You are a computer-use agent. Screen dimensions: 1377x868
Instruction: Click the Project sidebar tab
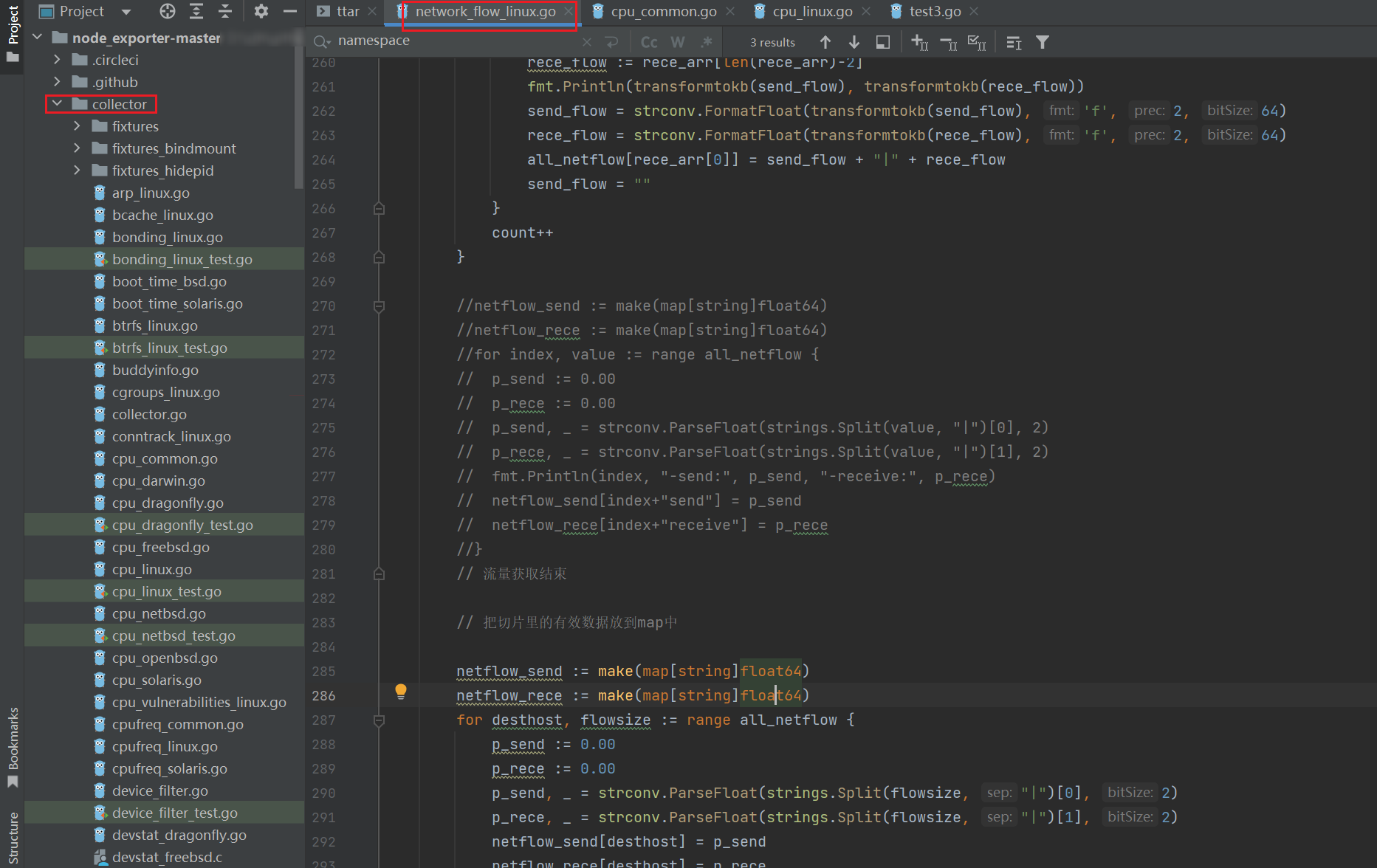13,32
